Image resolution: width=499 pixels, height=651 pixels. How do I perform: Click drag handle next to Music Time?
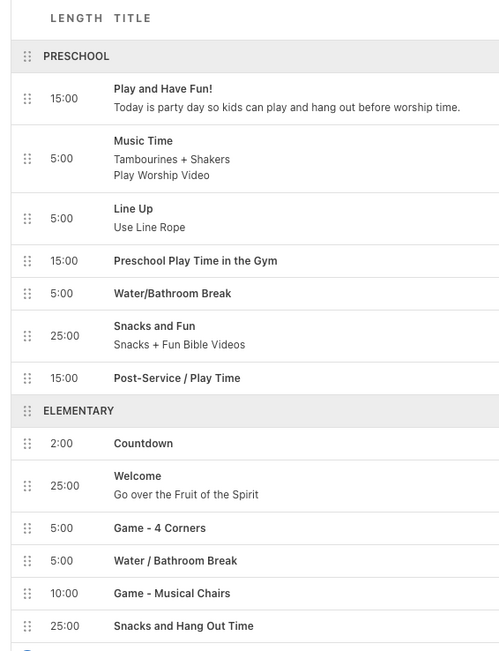click(27, 159)
